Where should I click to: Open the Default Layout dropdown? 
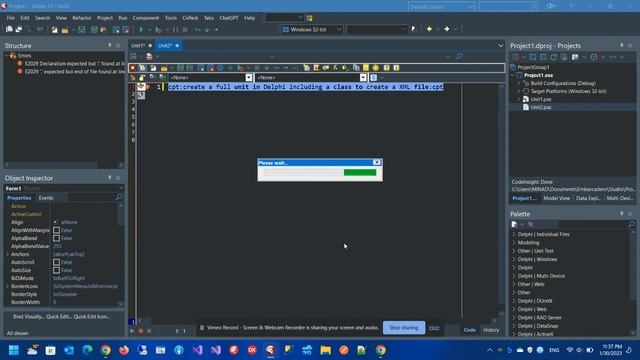pos(470,7)
